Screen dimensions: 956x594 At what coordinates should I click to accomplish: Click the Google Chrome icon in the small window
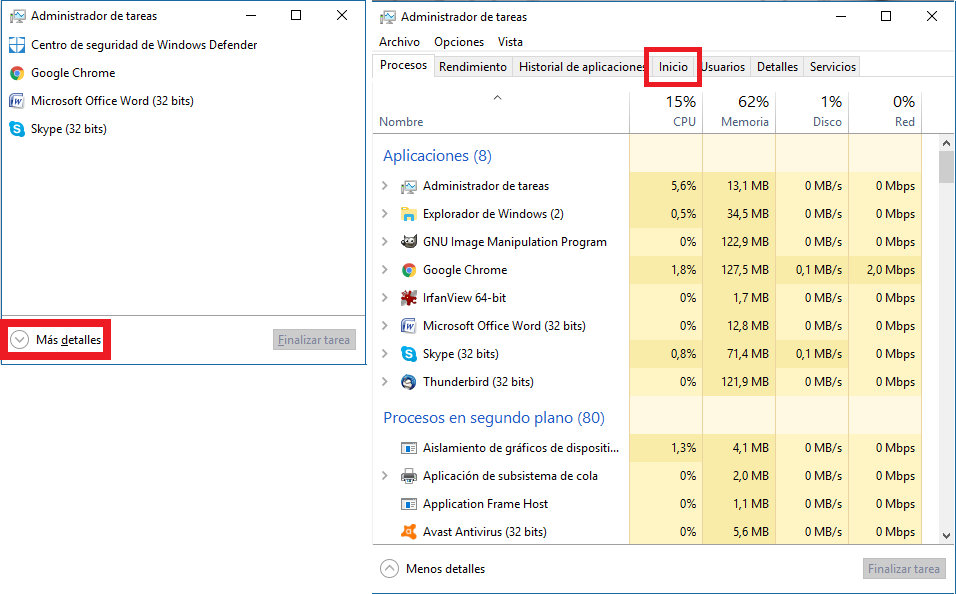click(17, 73)
